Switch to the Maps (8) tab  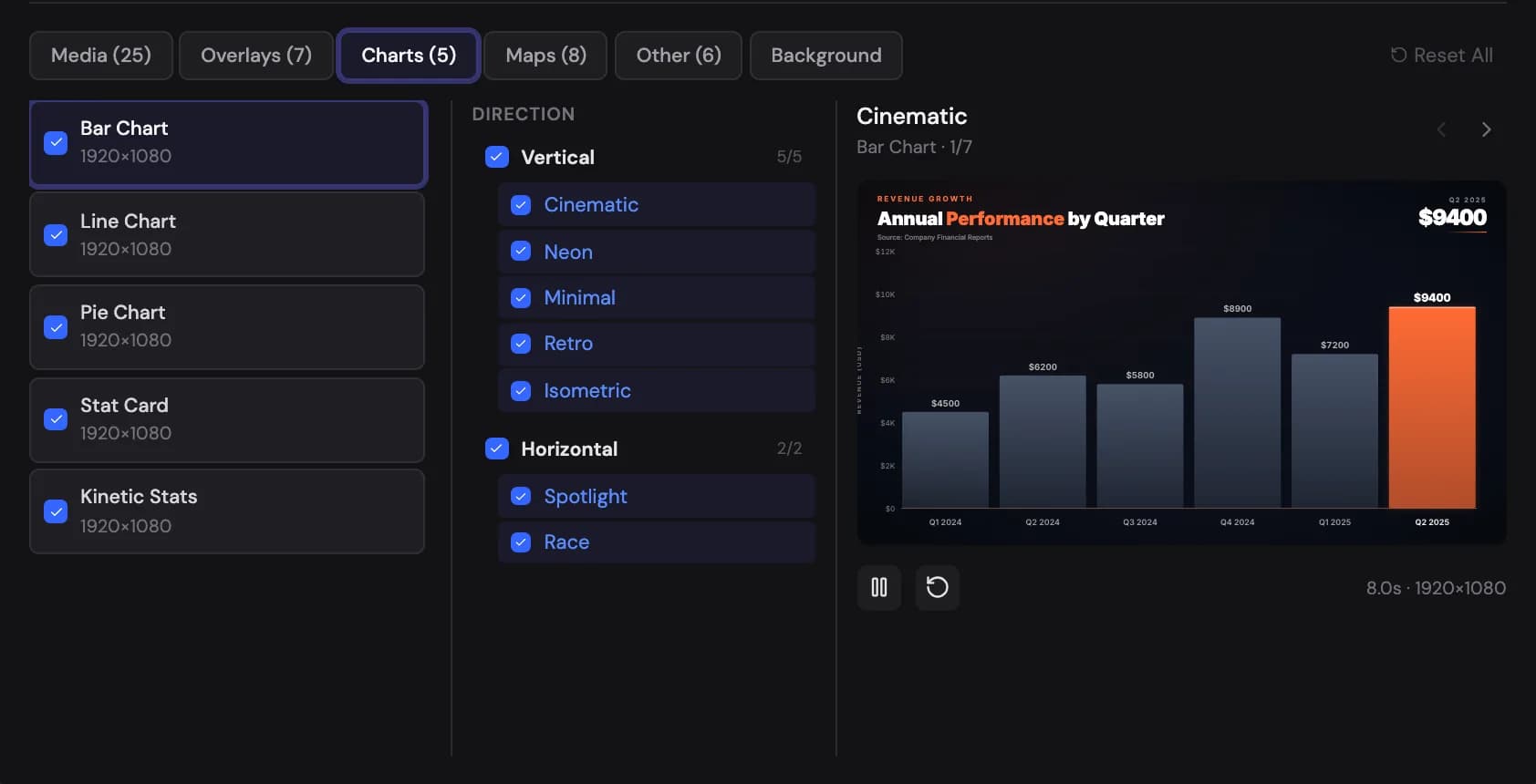[x=545, y=56]
